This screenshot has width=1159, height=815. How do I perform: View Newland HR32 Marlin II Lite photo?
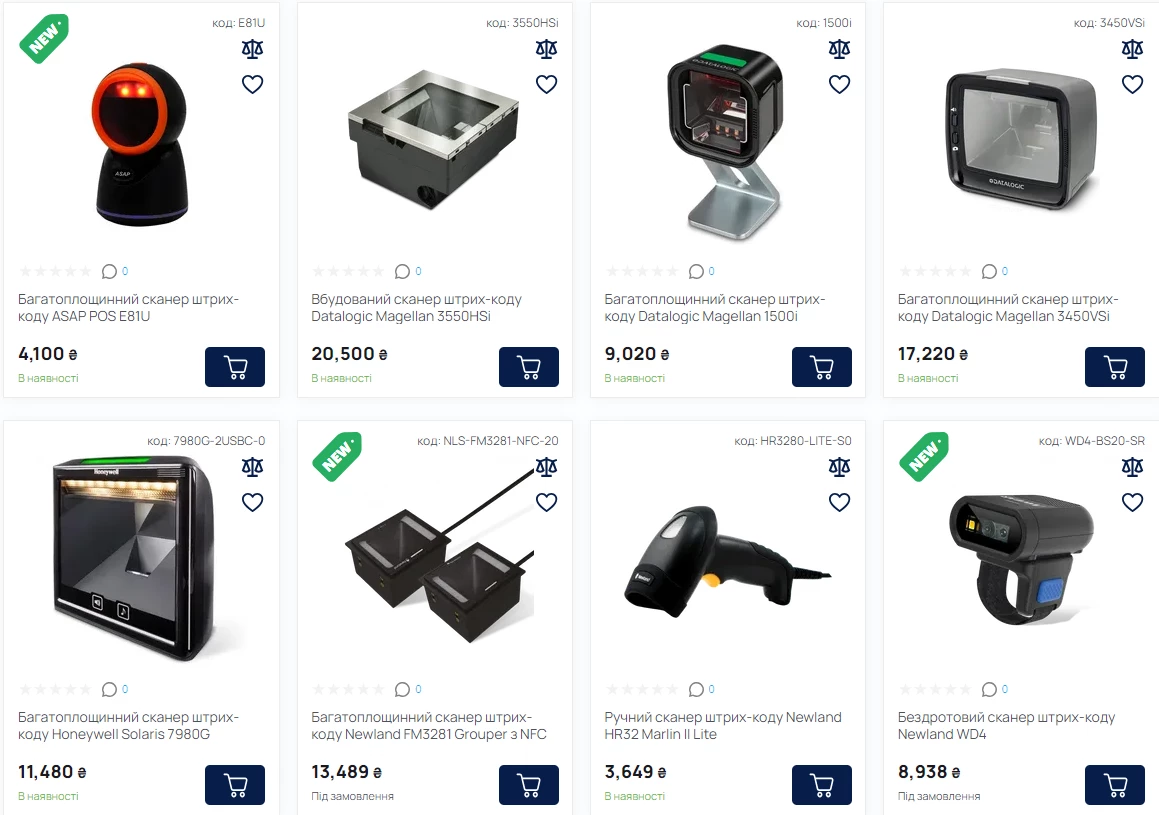[727, 564]
